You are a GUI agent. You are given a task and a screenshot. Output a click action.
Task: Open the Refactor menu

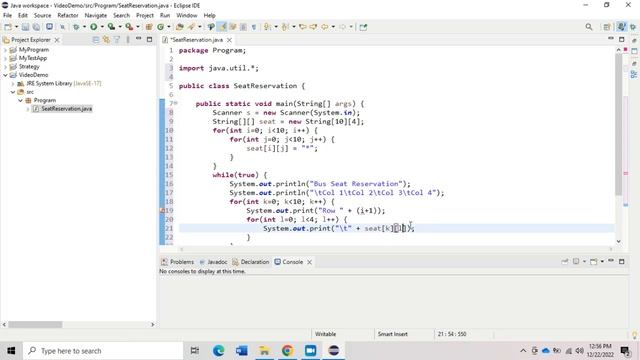point(68,15)
